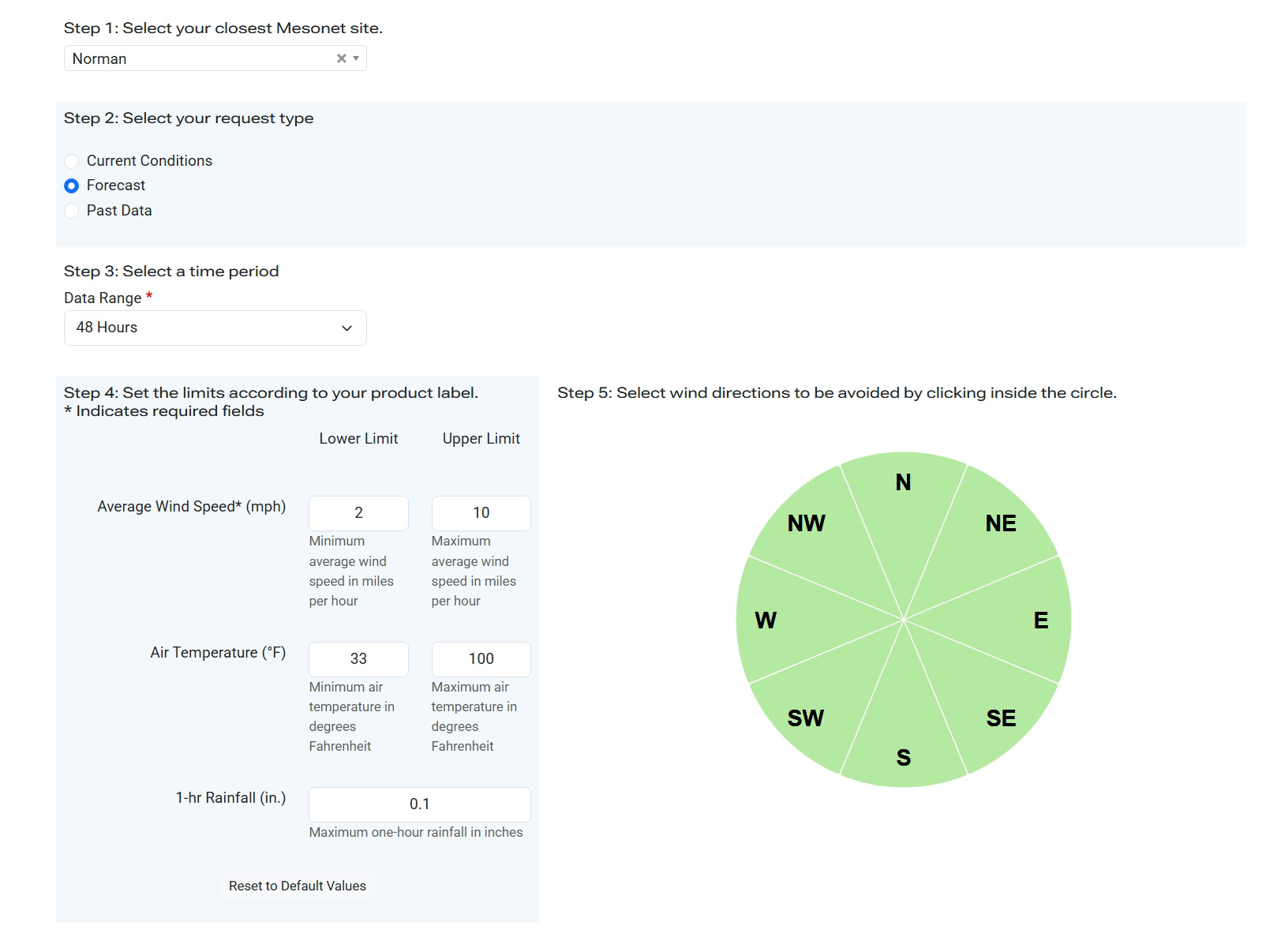
Task: Select Past Data request type
Action: pos(72,211)
